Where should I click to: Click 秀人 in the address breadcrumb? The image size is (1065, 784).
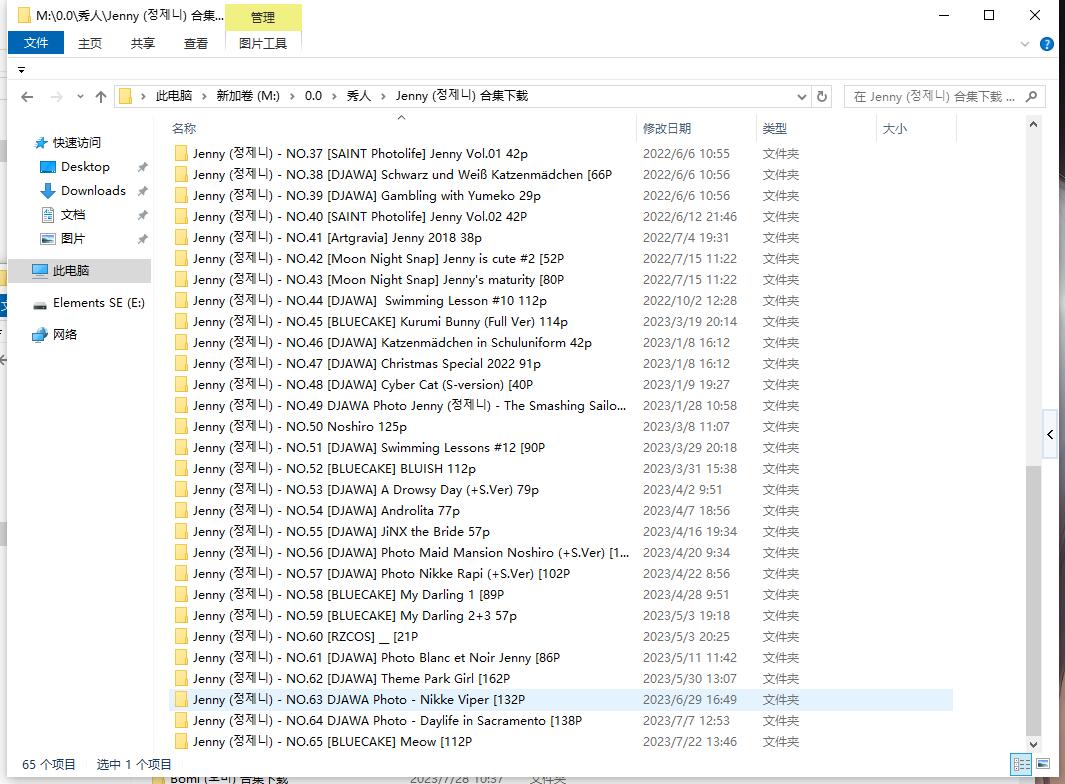pyautogui.click(x=359, y=96)
